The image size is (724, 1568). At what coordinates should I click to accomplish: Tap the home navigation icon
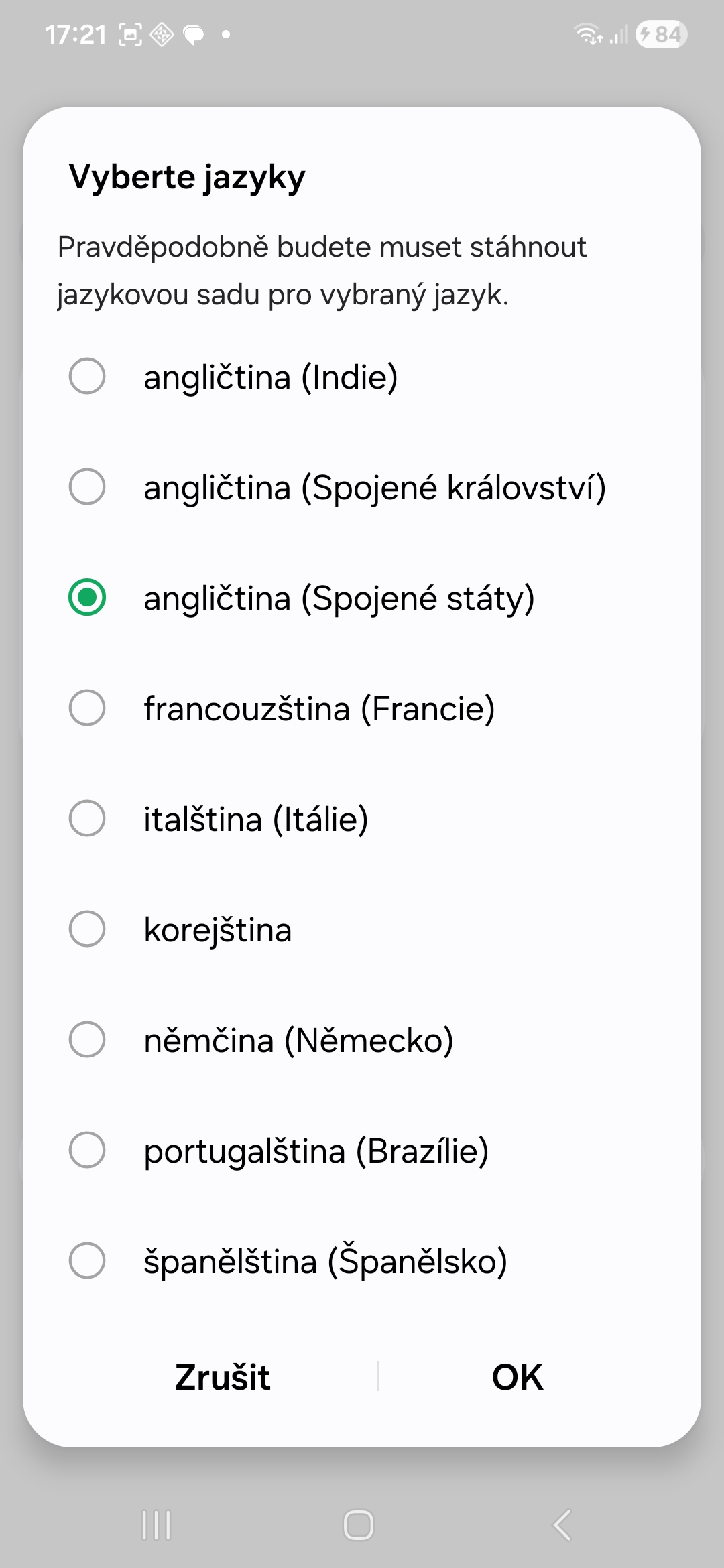pos(359,1525)
